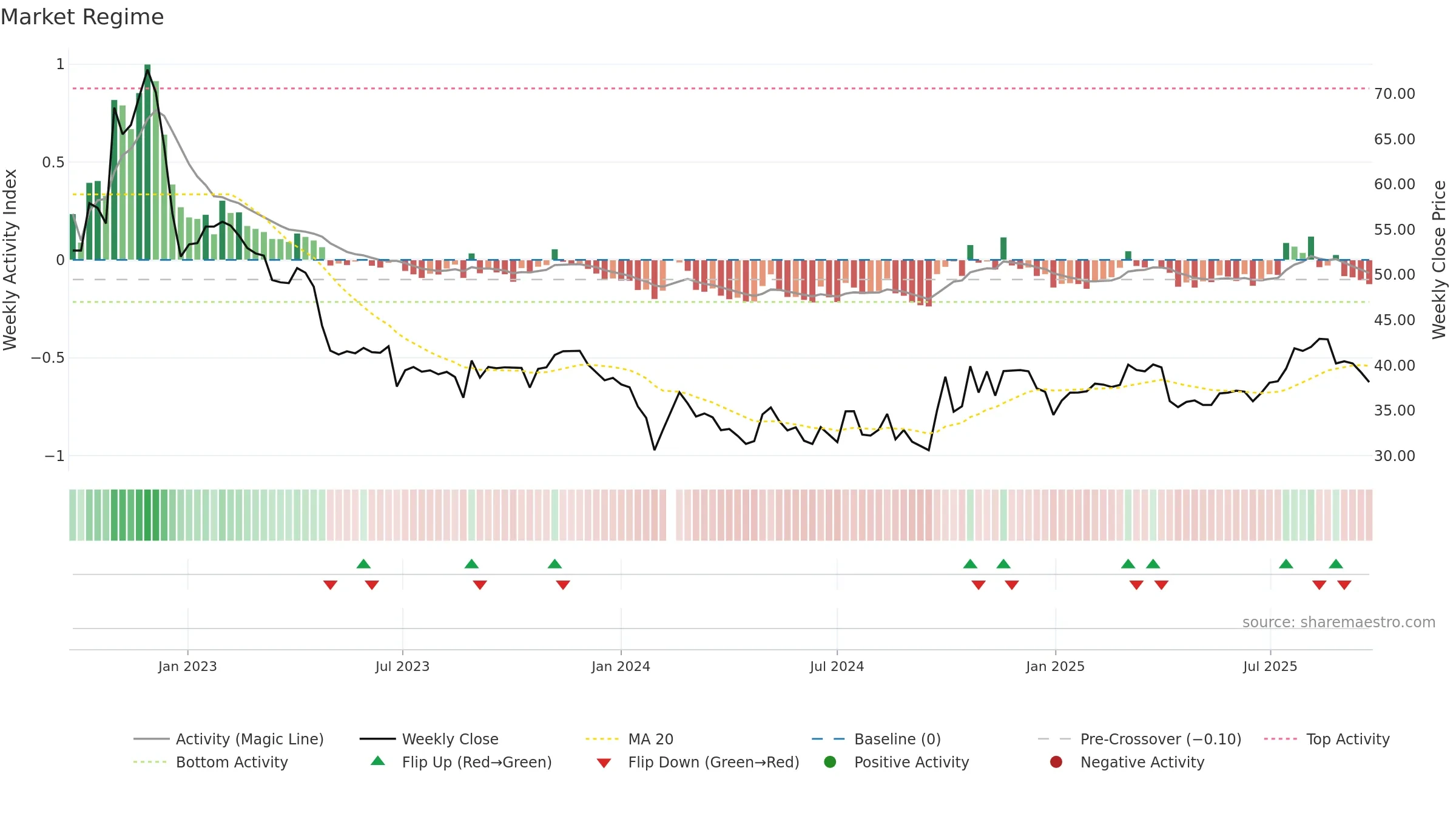The height and width of the screenshot is (819, 1456).
Task: Click the Jan 2023 axis label
Action: (187, 666)
